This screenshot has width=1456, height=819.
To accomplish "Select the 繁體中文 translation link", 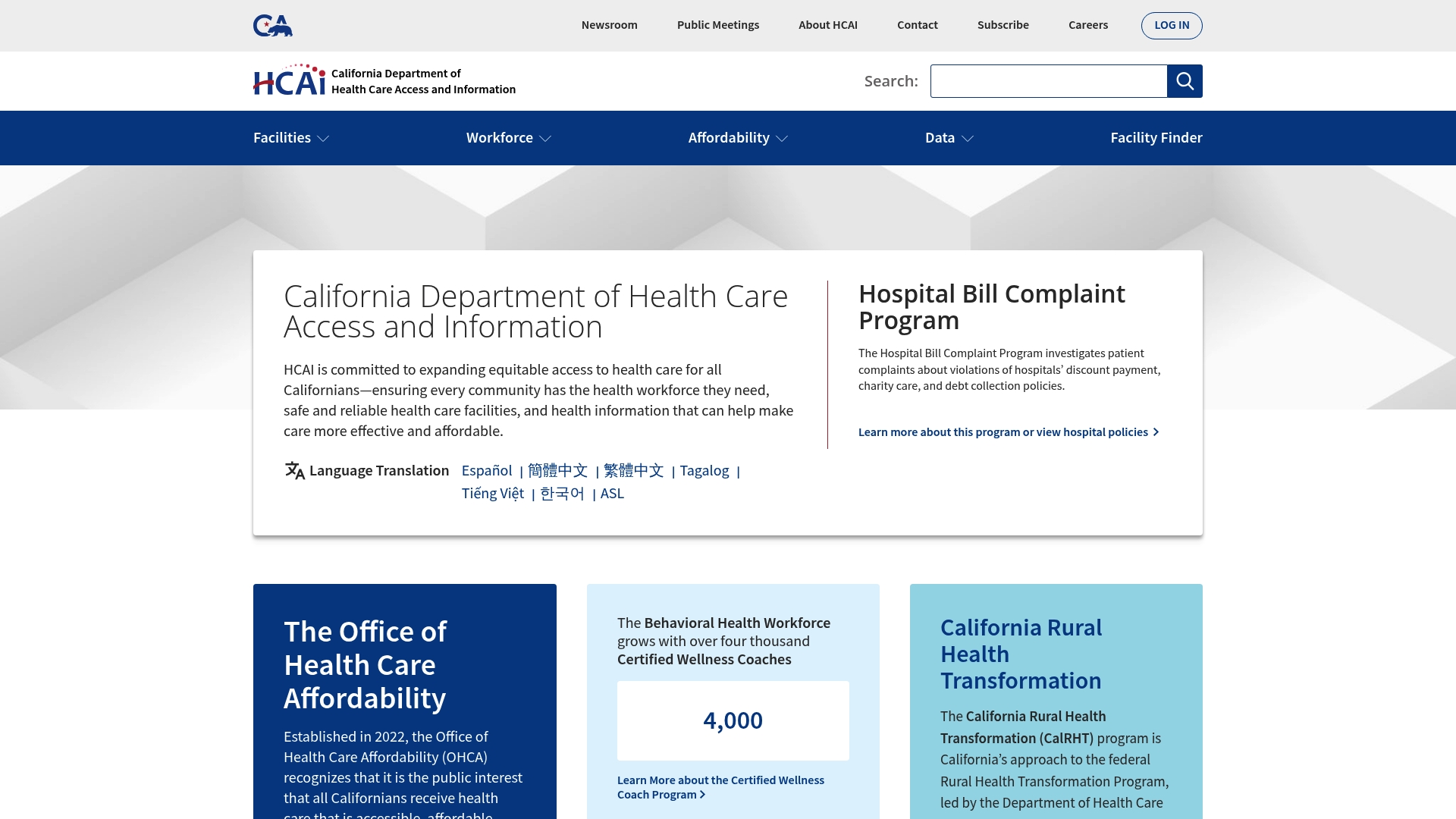I will tap(633, 471).
